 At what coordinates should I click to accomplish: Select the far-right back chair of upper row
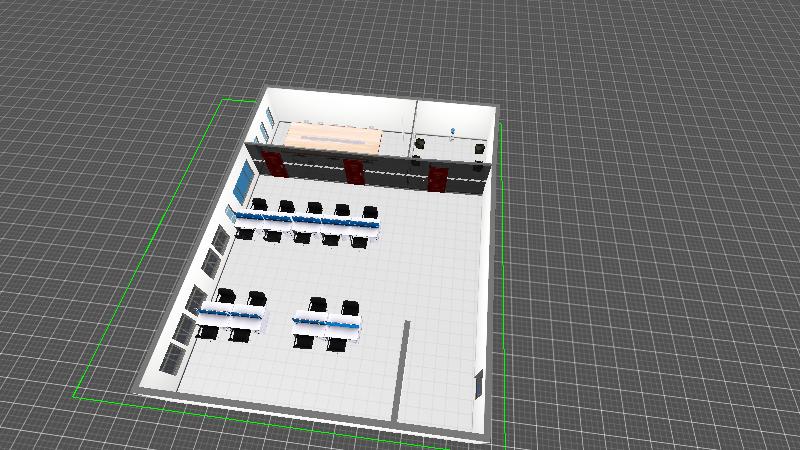371,212
